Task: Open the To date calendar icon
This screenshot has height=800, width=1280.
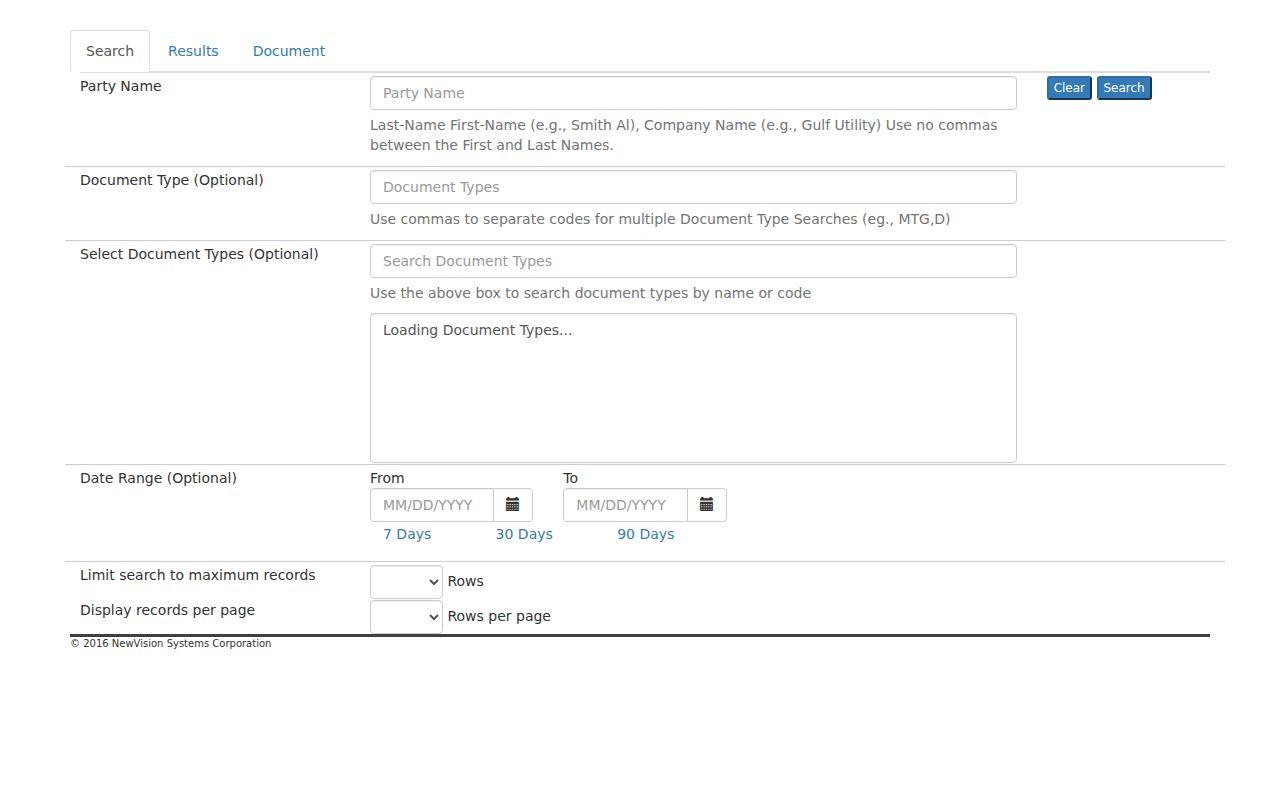Action: click(707, 505)
